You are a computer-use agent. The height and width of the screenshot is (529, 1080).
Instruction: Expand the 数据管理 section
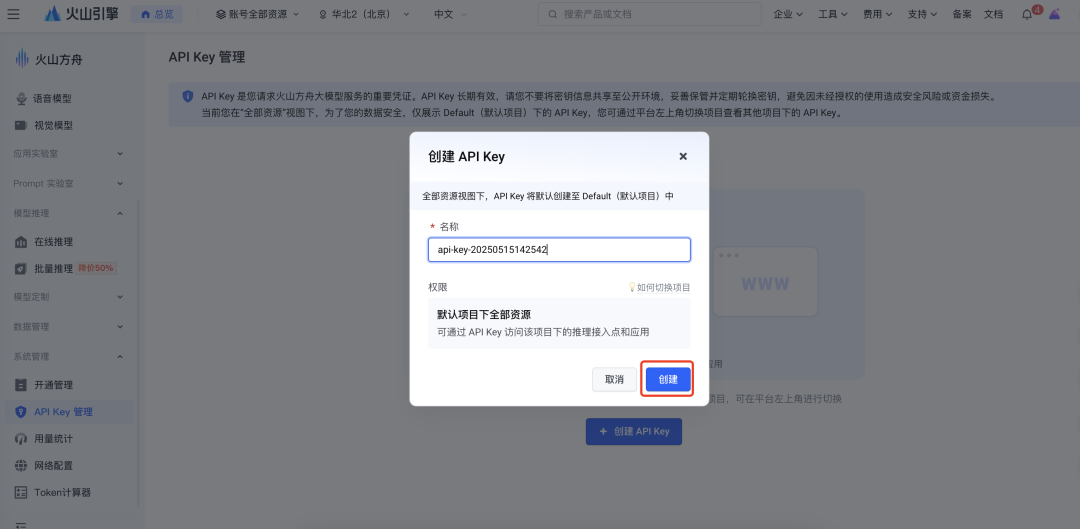[x=68, y=326]
